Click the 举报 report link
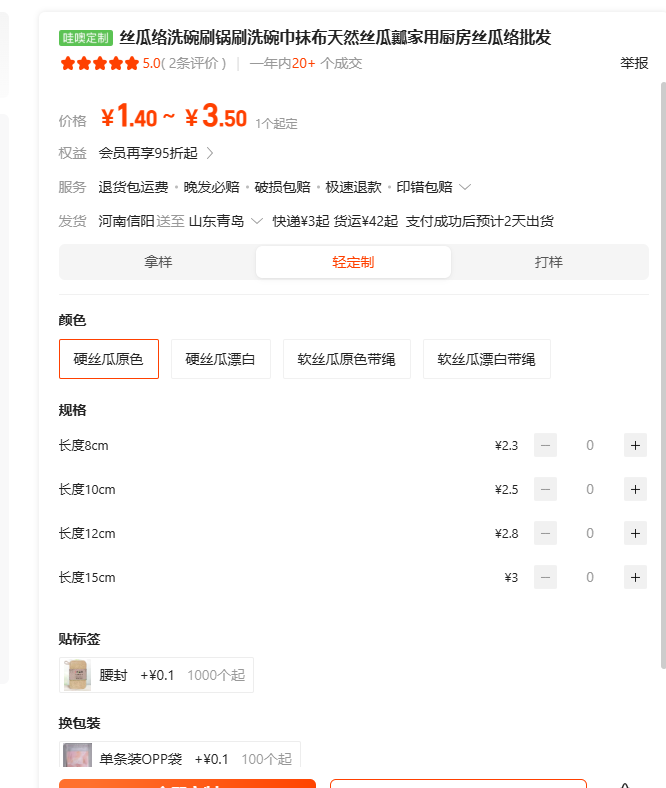This screenshot has height=788, width=666. click(634, 63)
